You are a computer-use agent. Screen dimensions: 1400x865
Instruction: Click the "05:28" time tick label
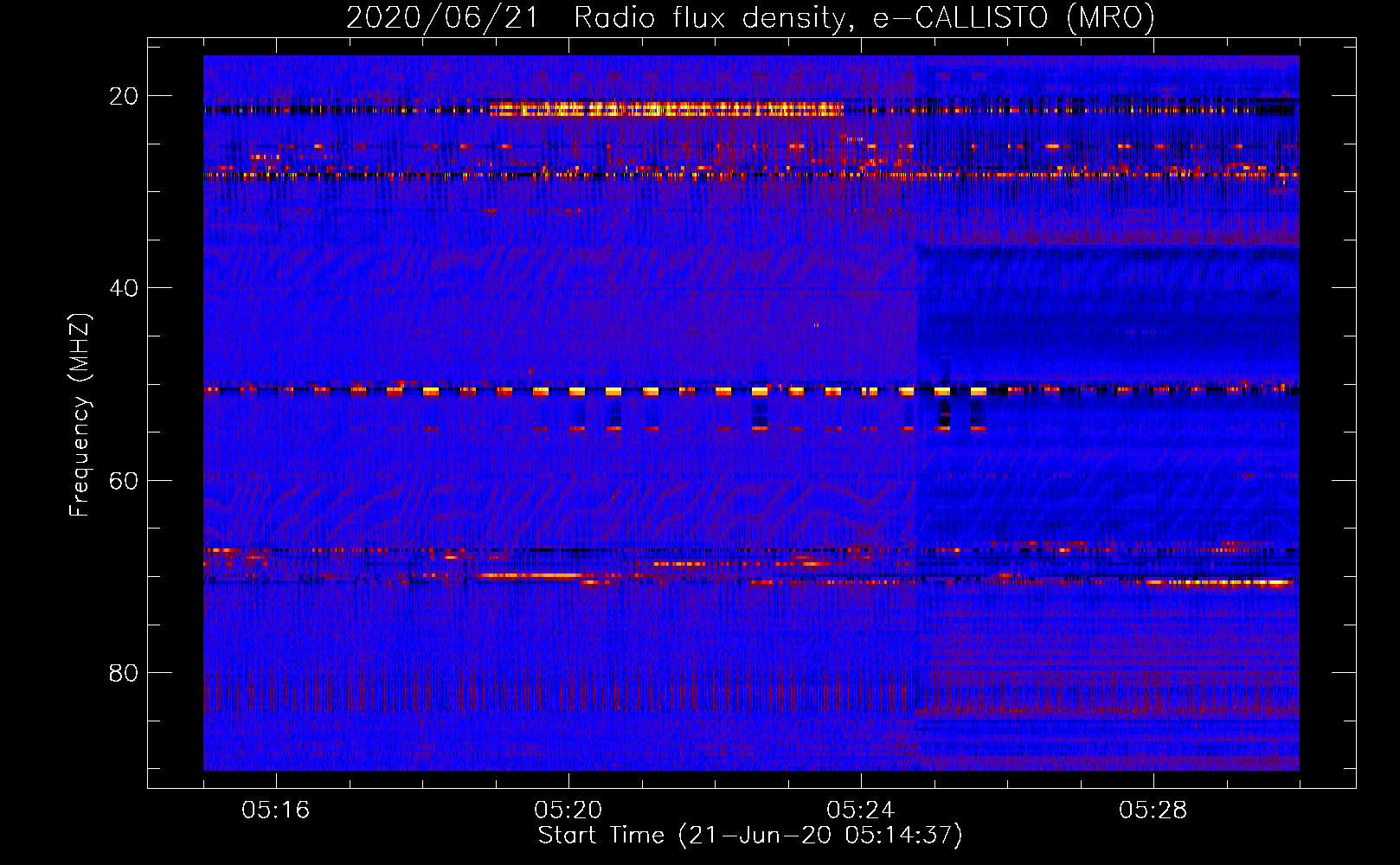(1153, 811)
